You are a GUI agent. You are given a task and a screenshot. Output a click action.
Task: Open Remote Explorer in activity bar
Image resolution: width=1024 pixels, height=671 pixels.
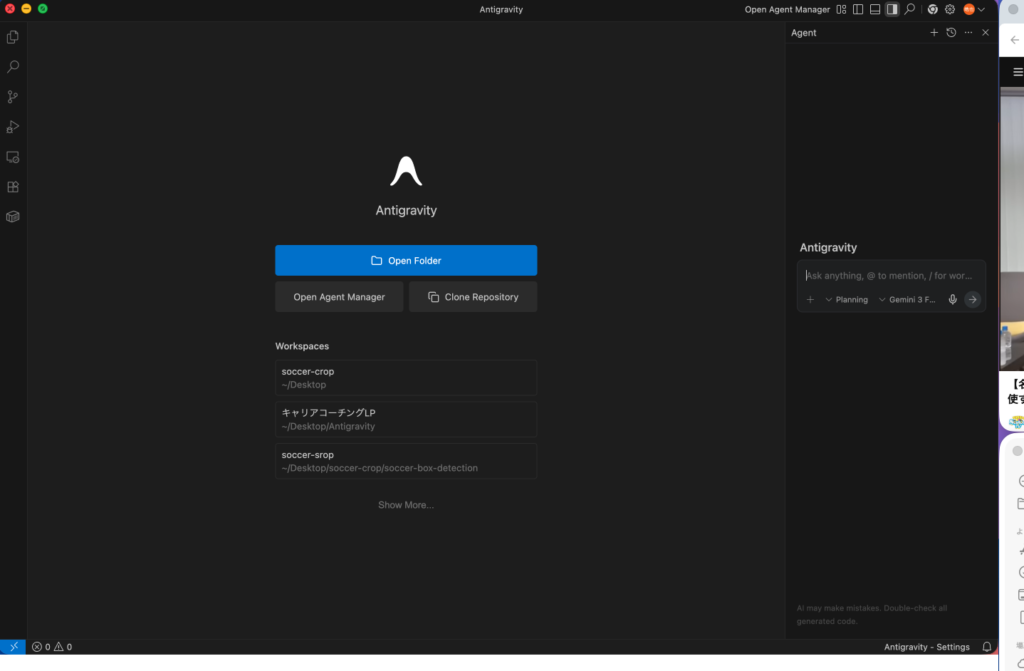click(13, 157)
